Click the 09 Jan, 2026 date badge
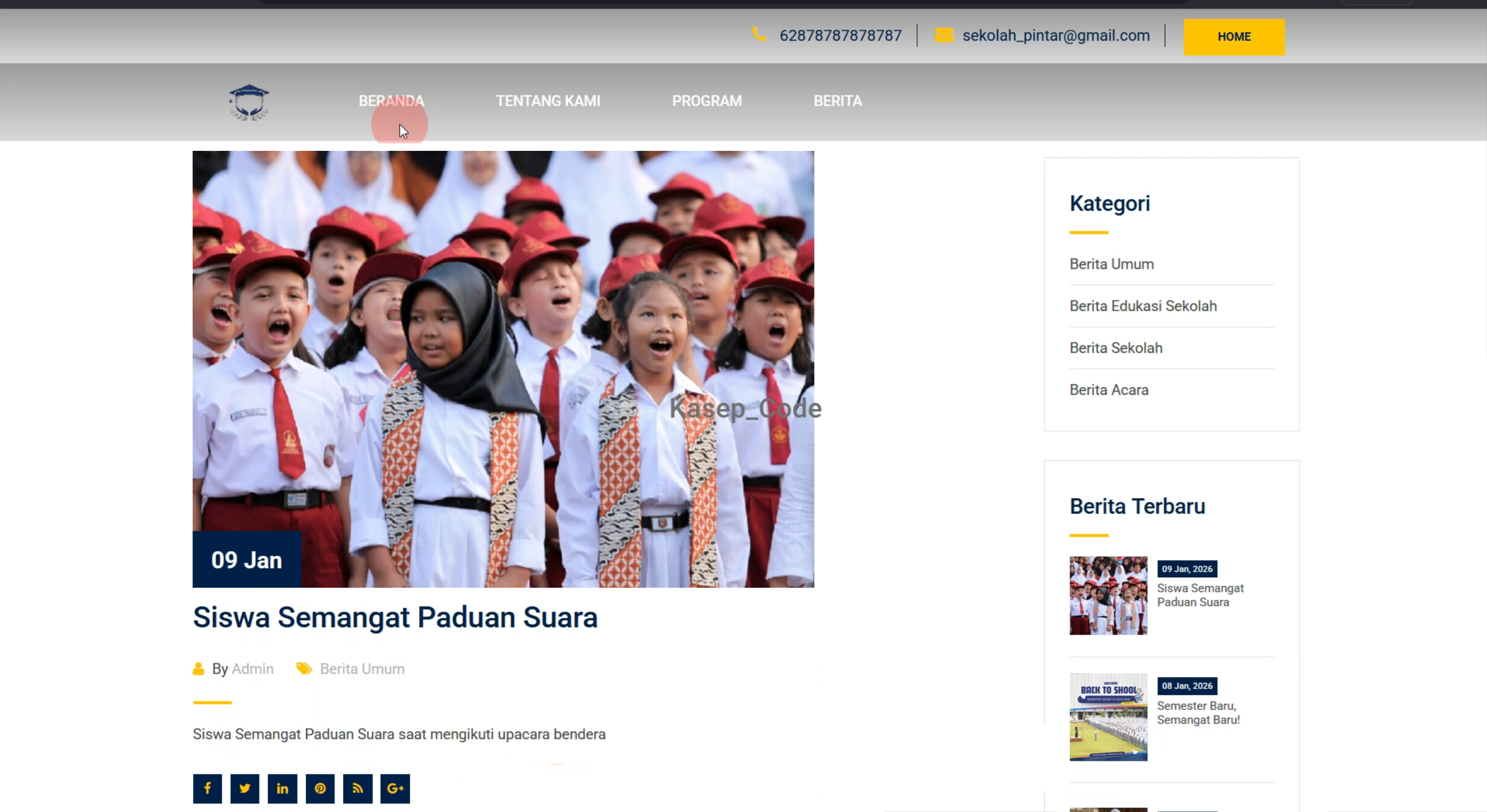 tap(1187, 569)
